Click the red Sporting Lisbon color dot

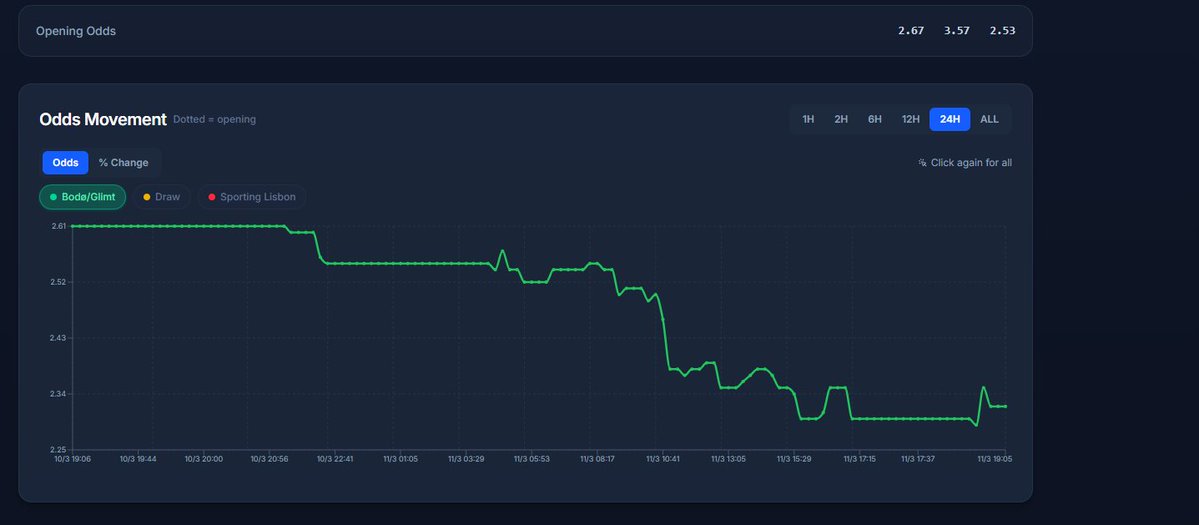(x=212, y=197)
